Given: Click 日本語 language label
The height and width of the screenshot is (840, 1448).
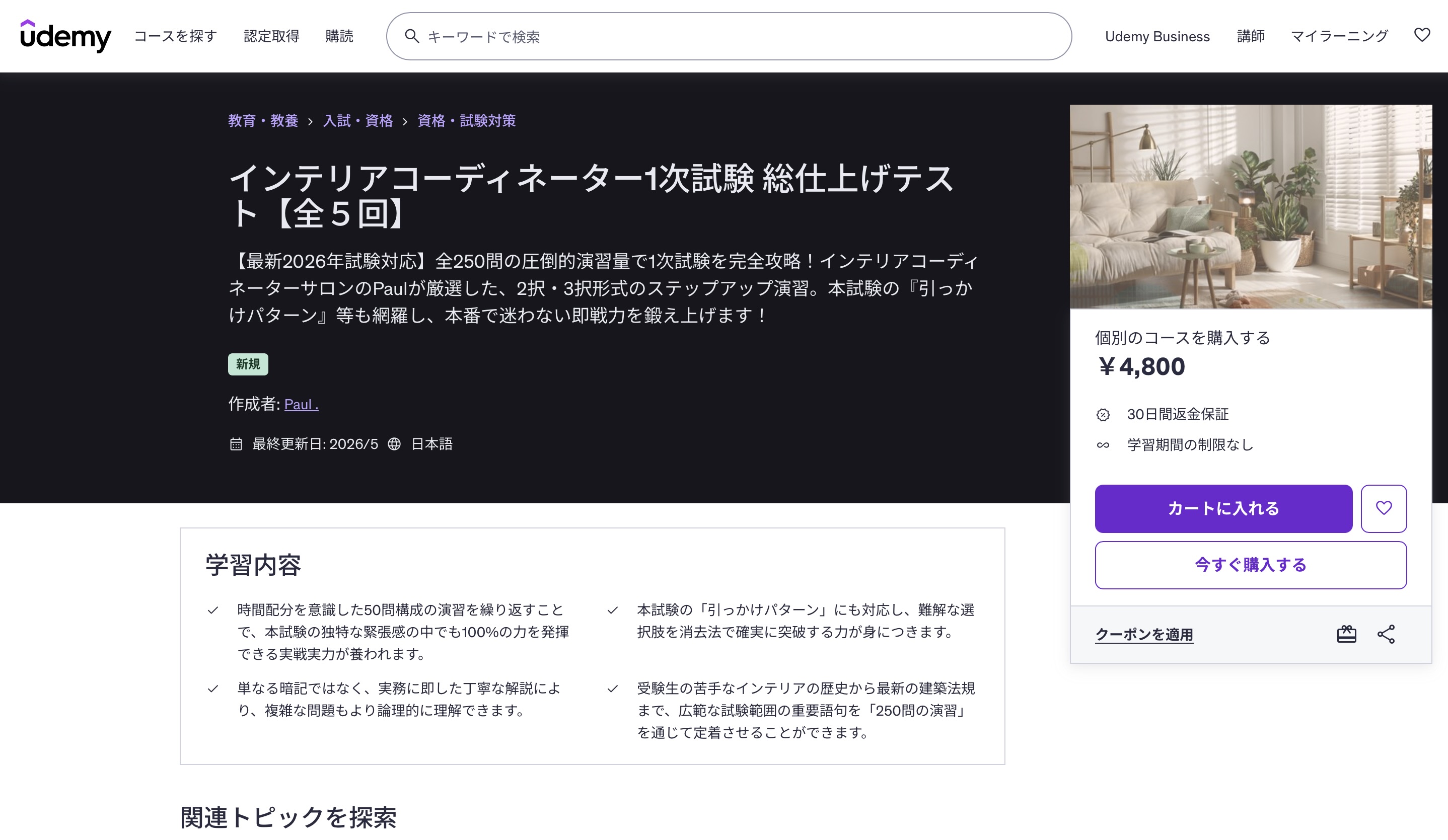Looking at the screenshot, I should [431, 443].
